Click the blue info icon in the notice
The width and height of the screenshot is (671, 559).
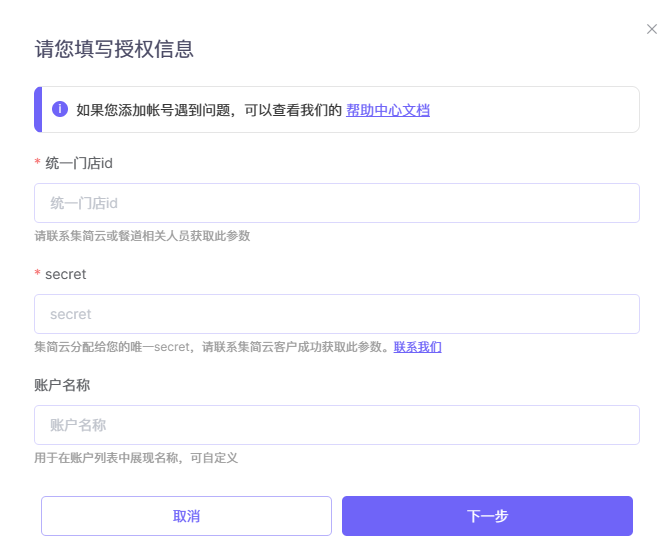click(x=60, y=109)
